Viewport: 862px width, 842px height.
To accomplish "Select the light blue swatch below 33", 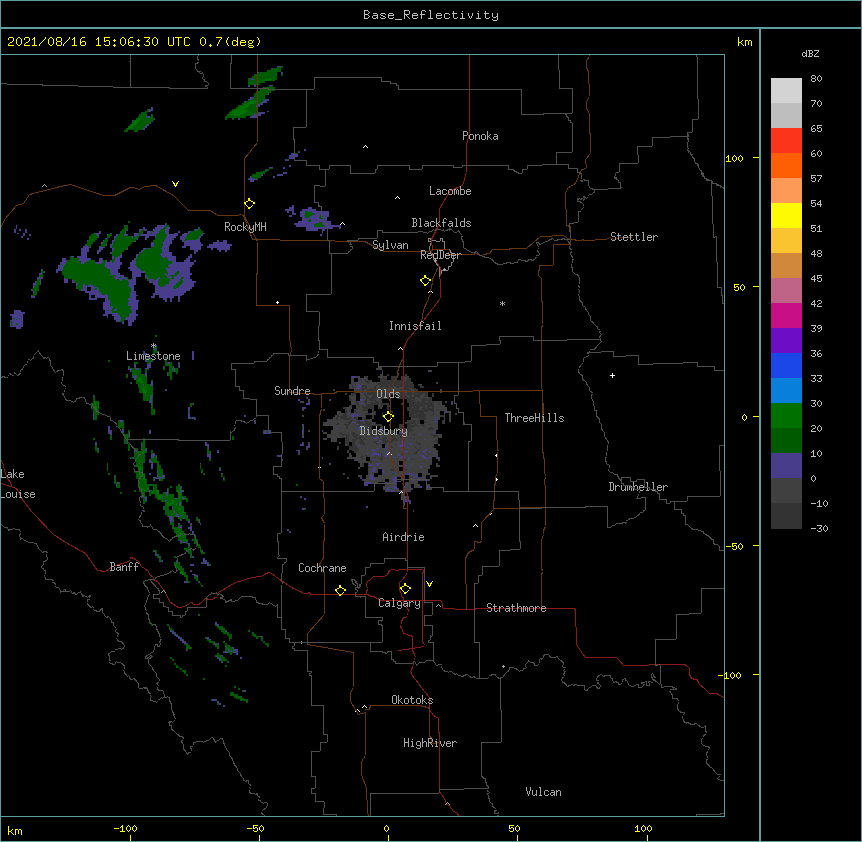I will point(786,391).
